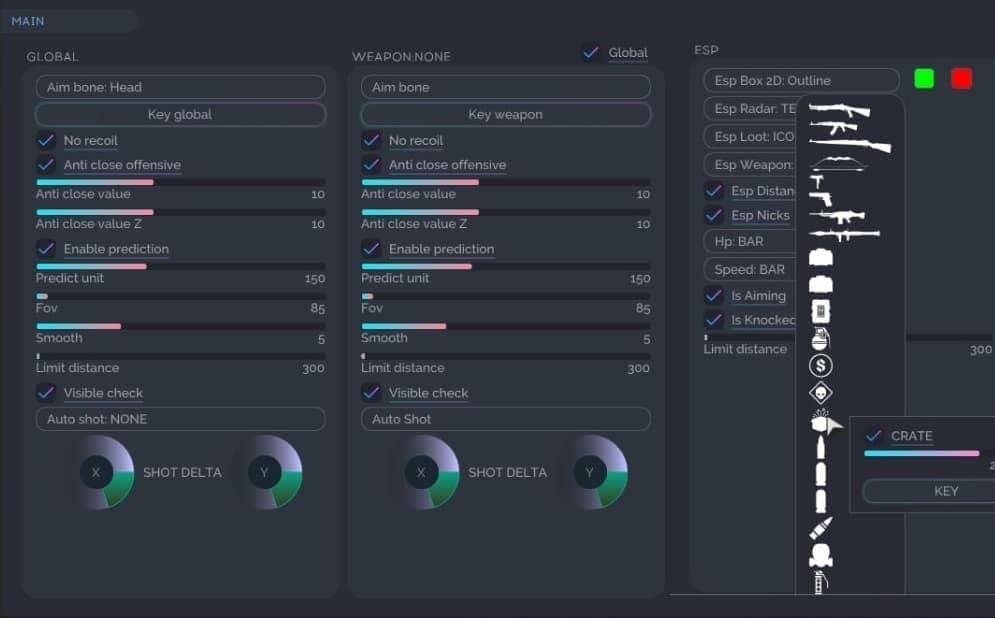Image resolution: width=995 pixels, height=618 pixels.
Task: Select the bow icon in loot list
Action: (848, 164)
